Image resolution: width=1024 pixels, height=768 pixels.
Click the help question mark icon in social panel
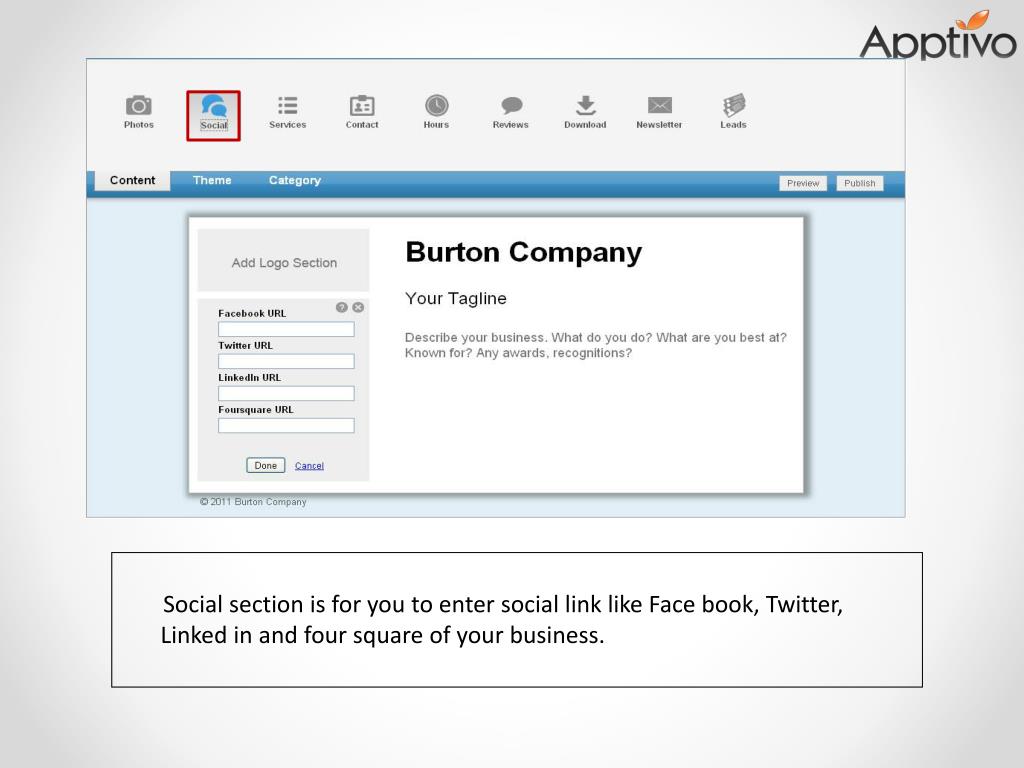pyautogui.click(x=342, y=308)
